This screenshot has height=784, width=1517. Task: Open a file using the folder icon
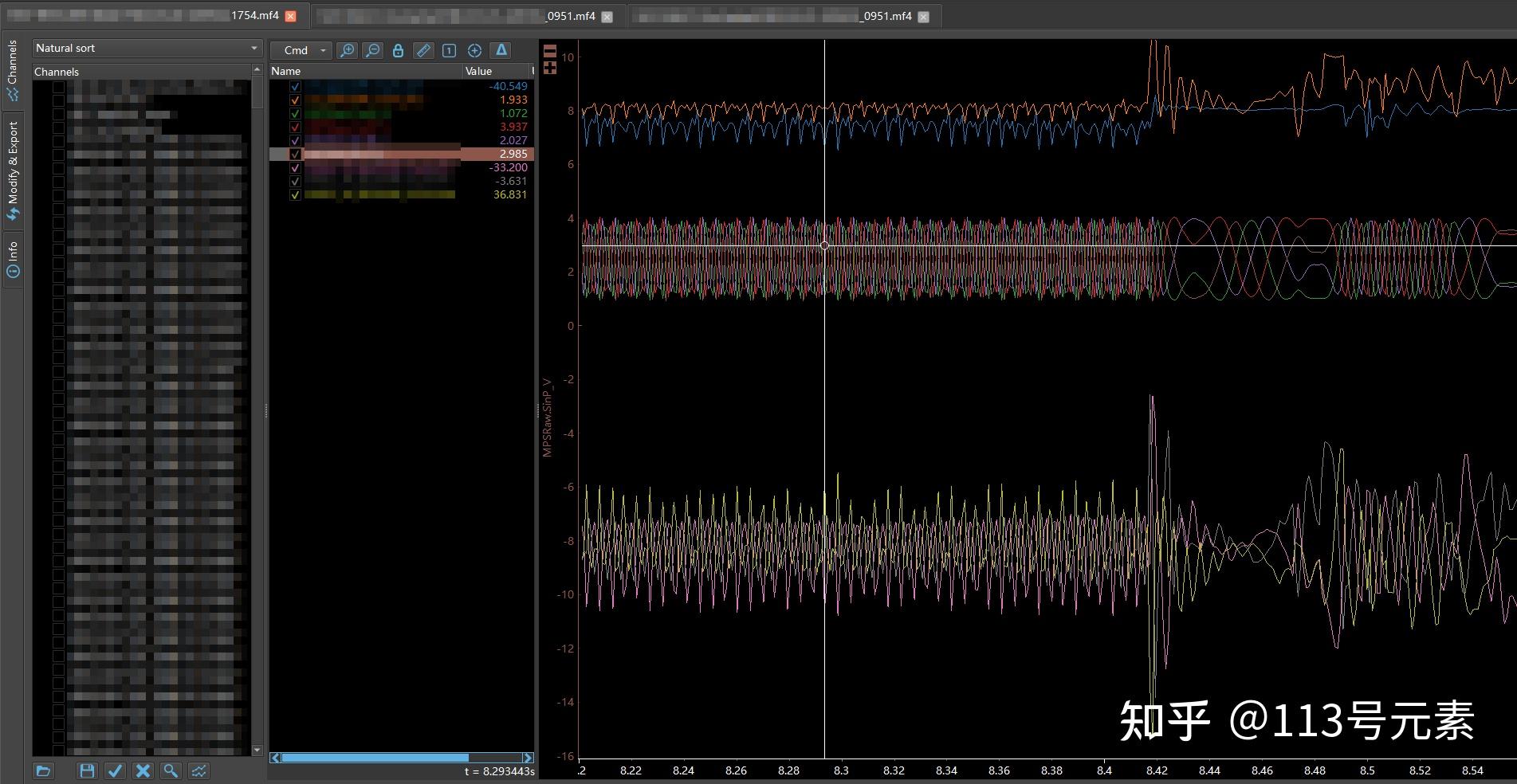[44, 770]
